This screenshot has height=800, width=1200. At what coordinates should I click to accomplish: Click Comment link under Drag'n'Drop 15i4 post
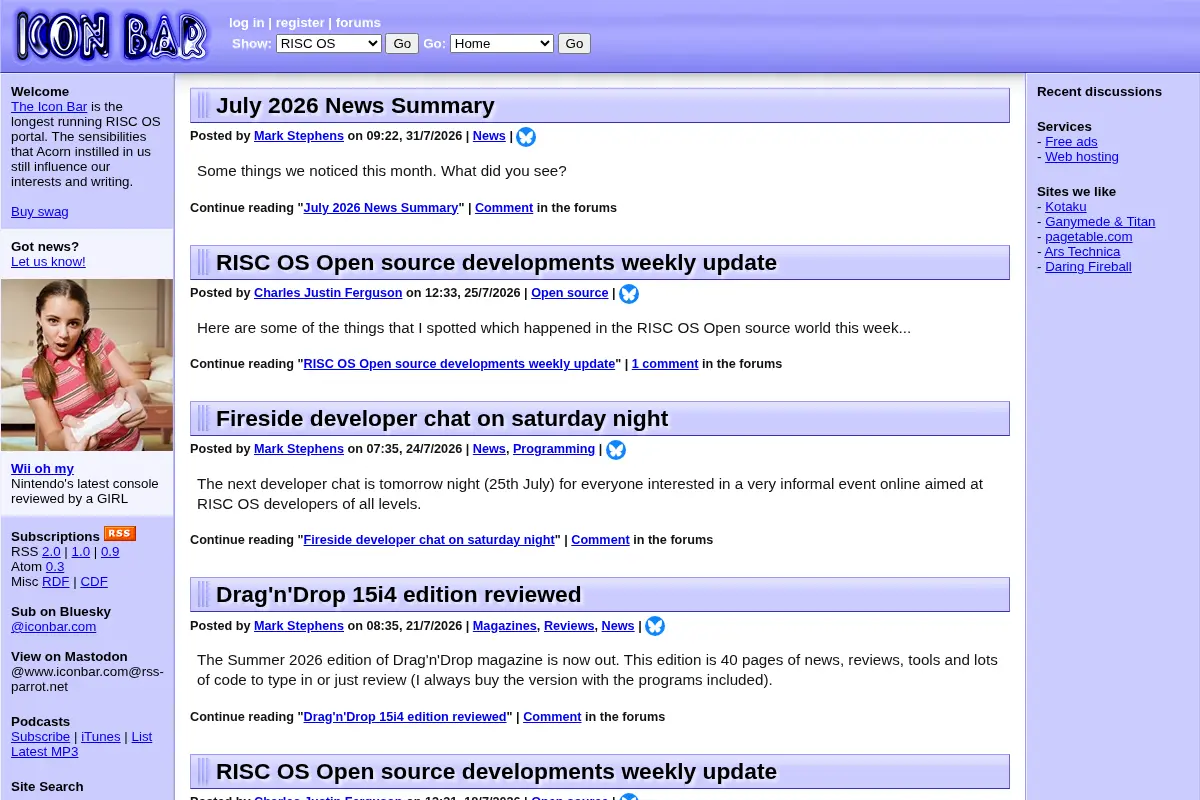[x=552, y=716]
